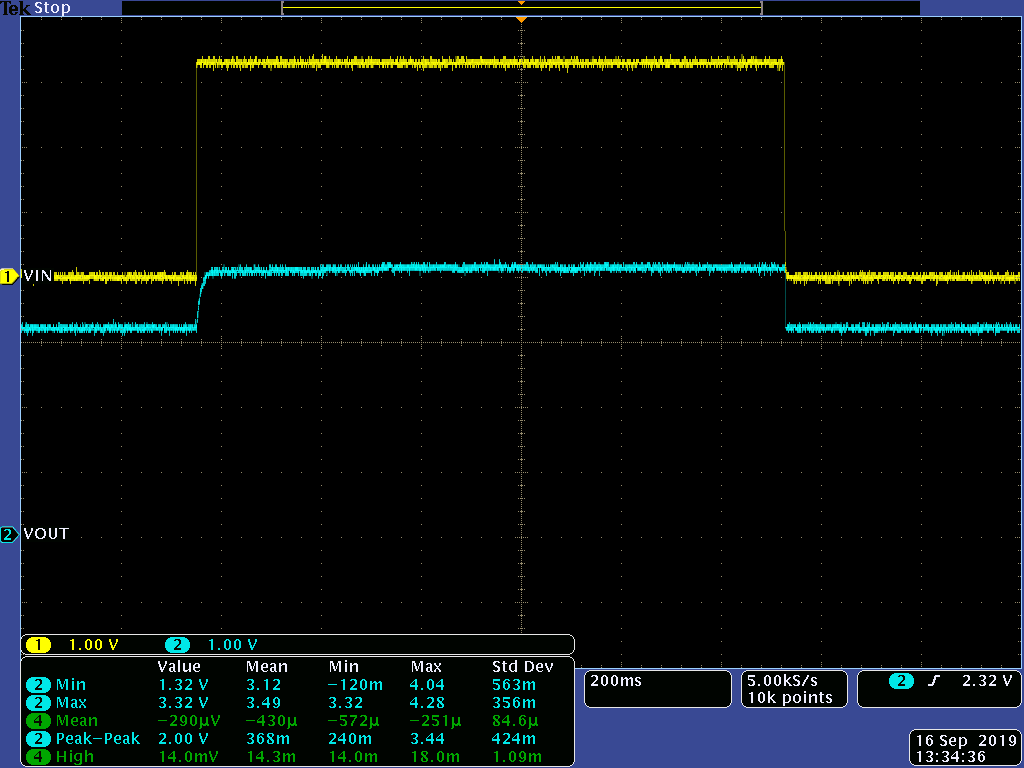
Task: Click the Peak-Peak measurement label
Action: 98,739
